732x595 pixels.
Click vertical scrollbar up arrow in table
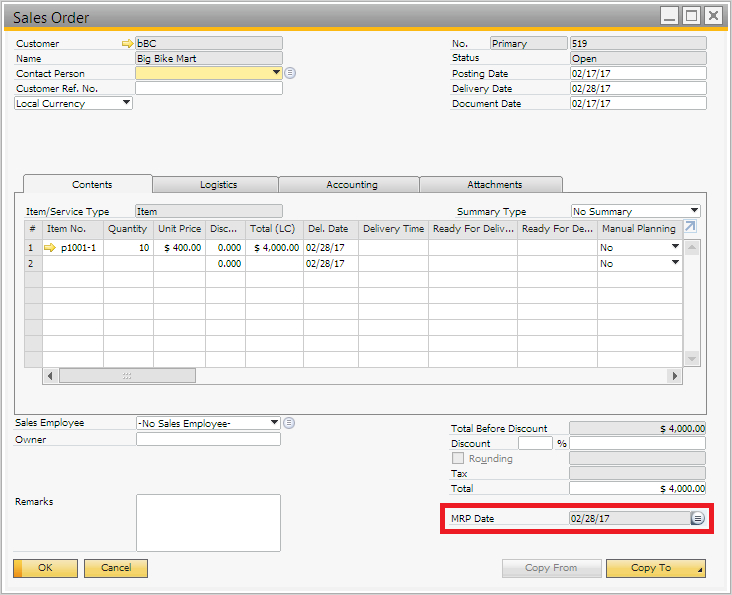[692, 247]
